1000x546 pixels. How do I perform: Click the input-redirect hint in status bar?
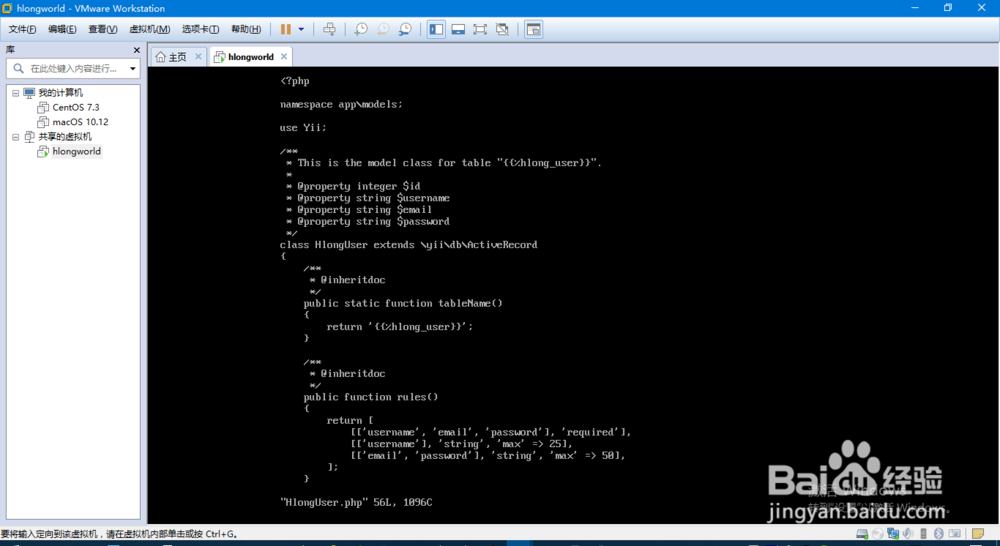click(119, 534)
